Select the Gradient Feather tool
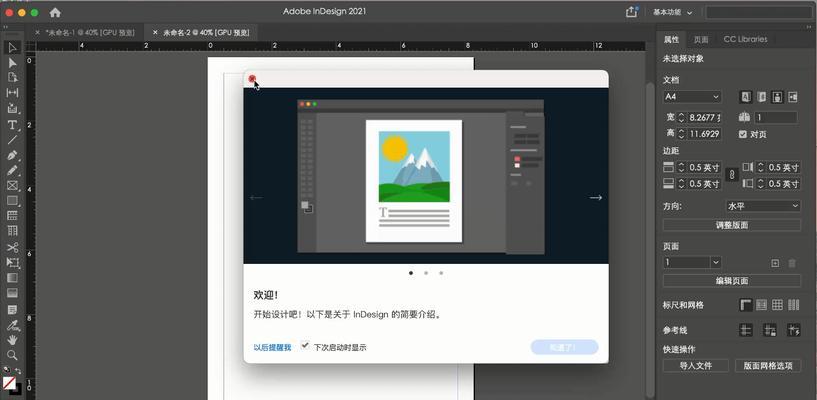Image resolution: width=817 pixels, height=400 pixels. (x=13, y=293)
